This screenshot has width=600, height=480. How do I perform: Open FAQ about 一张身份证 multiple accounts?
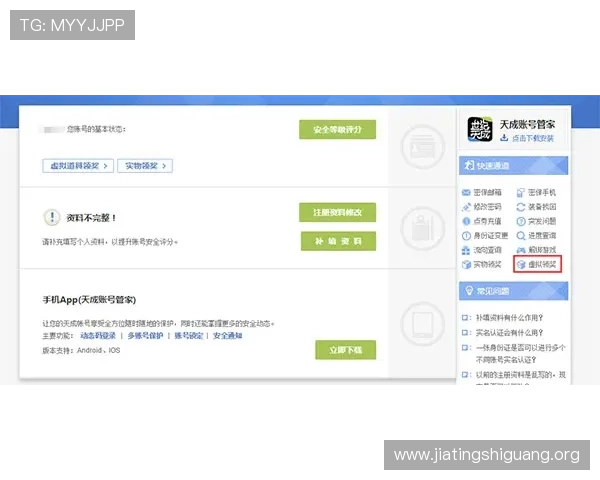pos(520,354)
